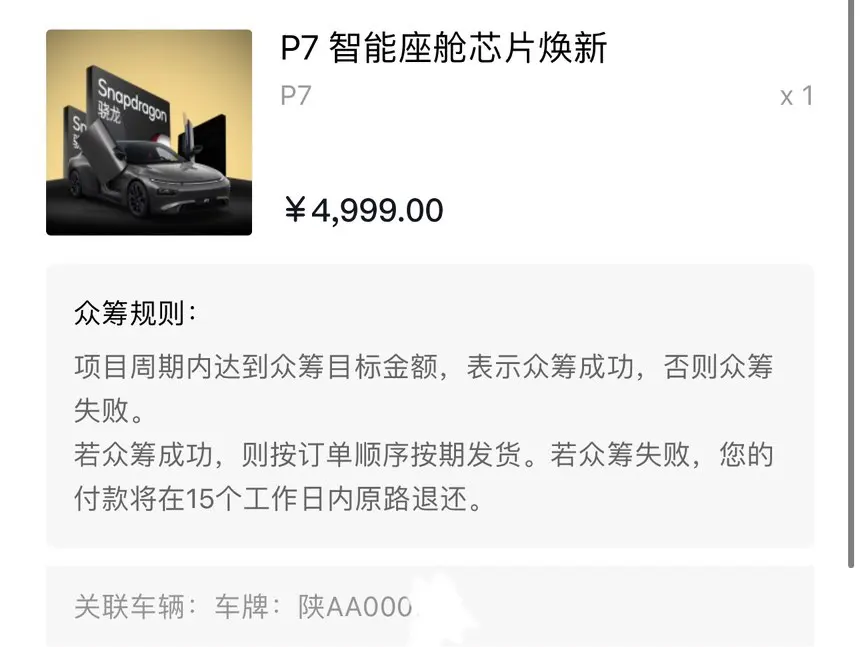Screen dimensions: 860x647
Task: Click the ¥4,999.00 price
Action: click(364, 211)
